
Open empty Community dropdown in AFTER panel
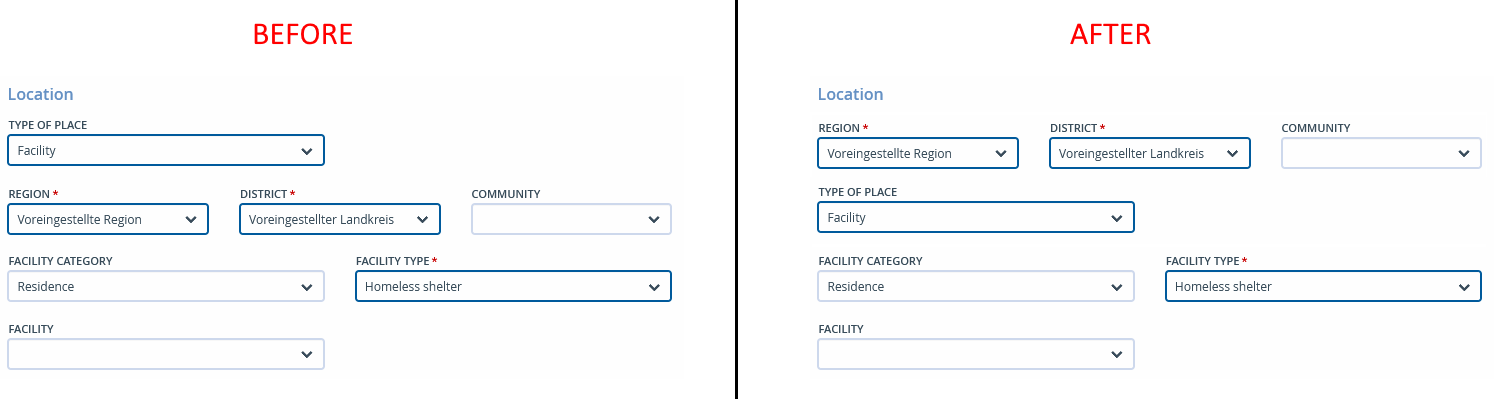[x=1381, y=153]
